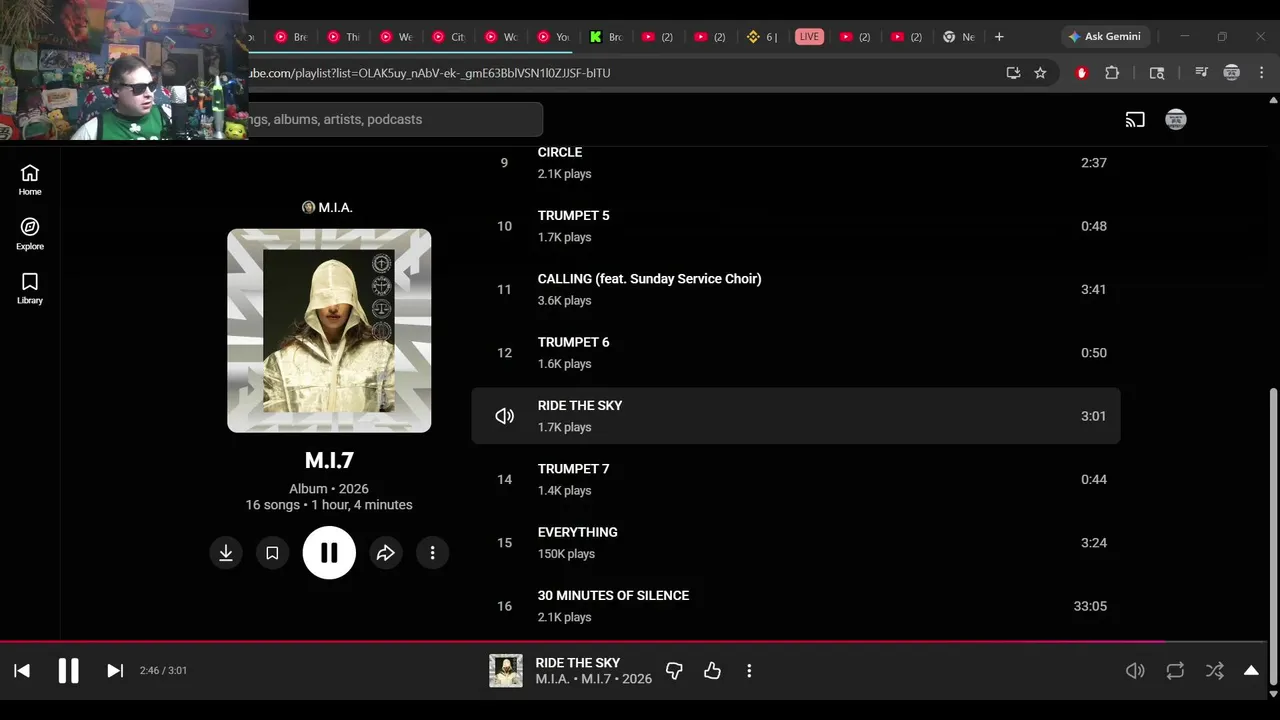Toggle shuffle mode
Viewport: 1280px width, 720px height.
(x=1214, y=671)
